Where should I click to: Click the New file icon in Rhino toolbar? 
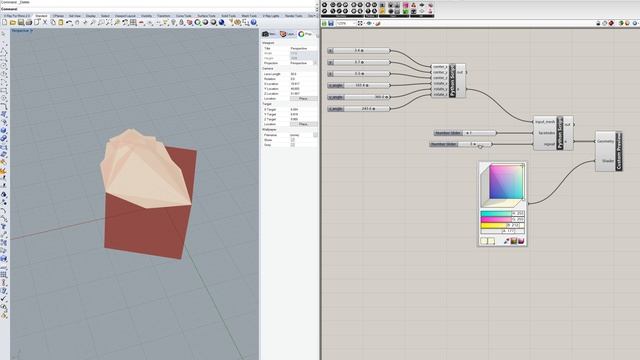(4, 22)
